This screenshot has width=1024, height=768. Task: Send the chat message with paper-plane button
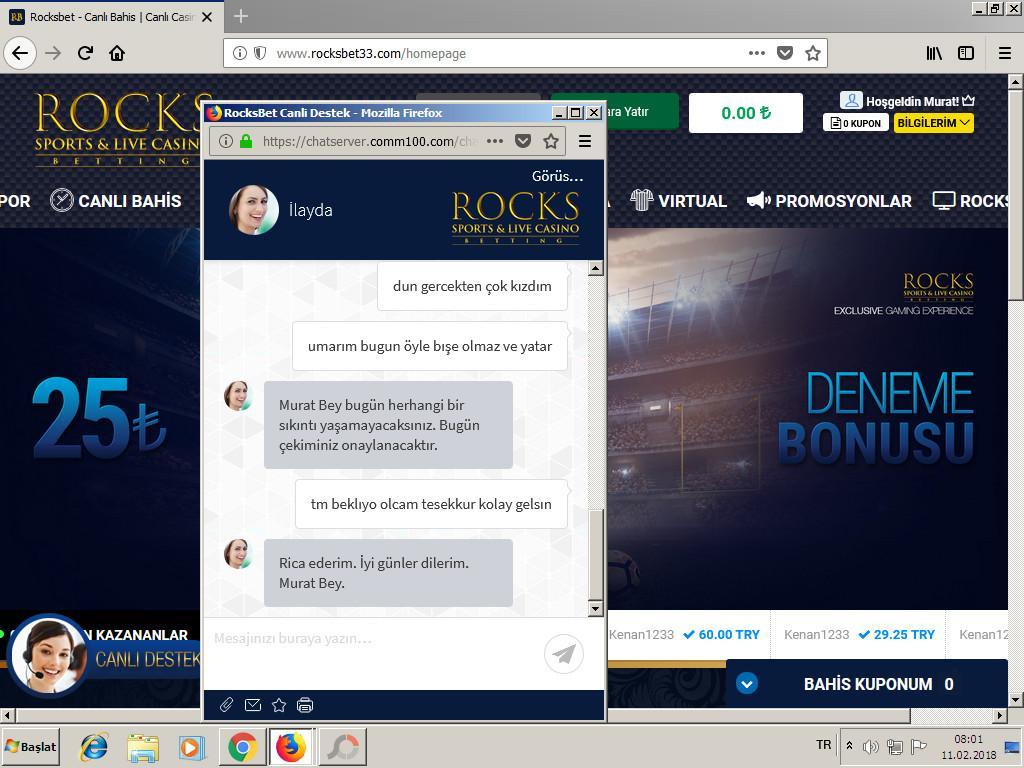pos(564,654)
